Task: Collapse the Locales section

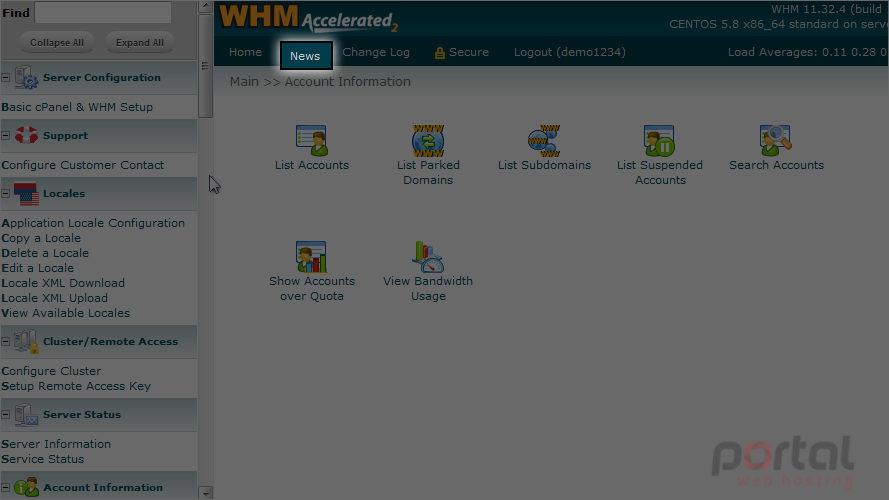Action: 6,193
